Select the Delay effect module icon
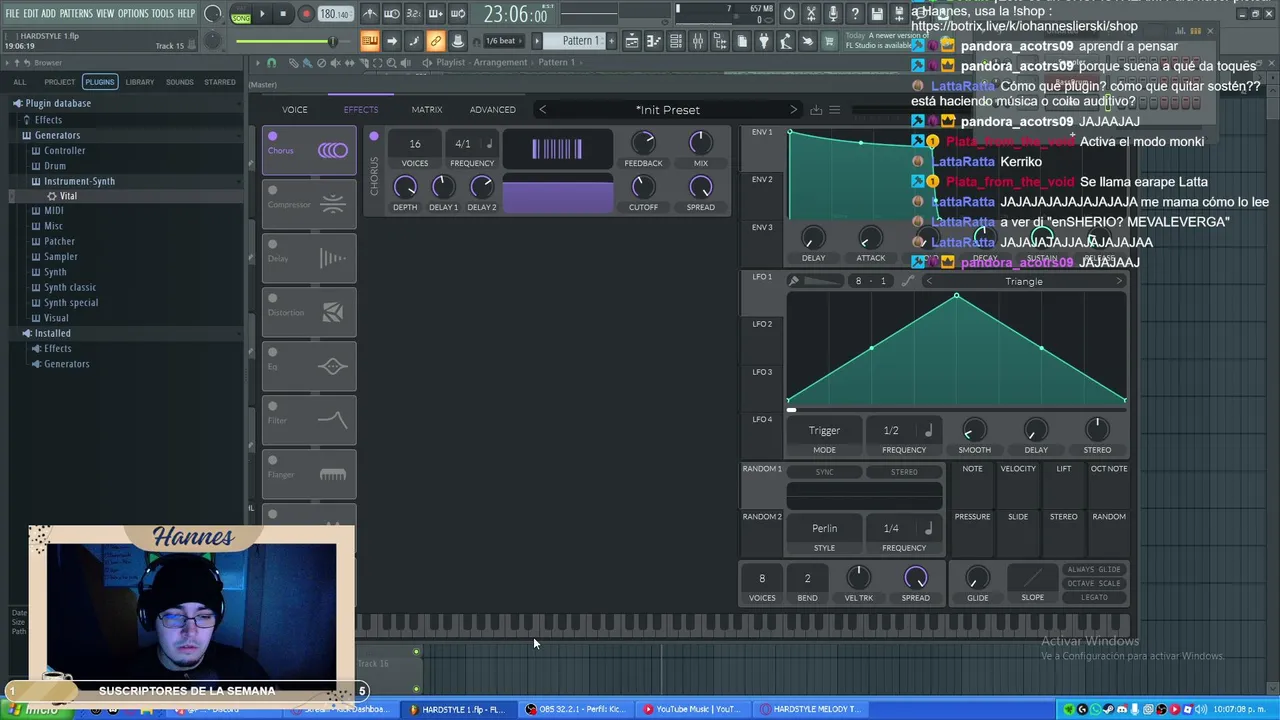The width and height of the screenshot is (1280, 720). [333, 259]
